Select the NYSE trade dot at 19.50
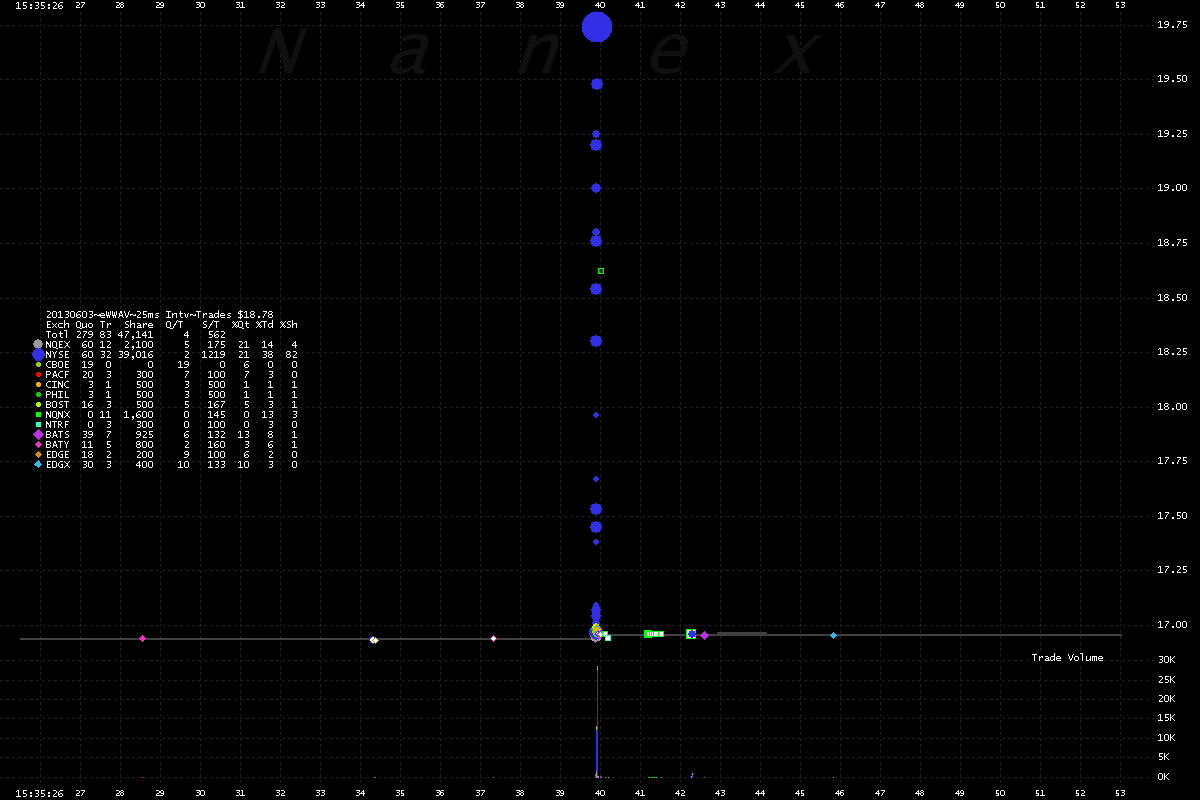 click(x=597, y=84)
